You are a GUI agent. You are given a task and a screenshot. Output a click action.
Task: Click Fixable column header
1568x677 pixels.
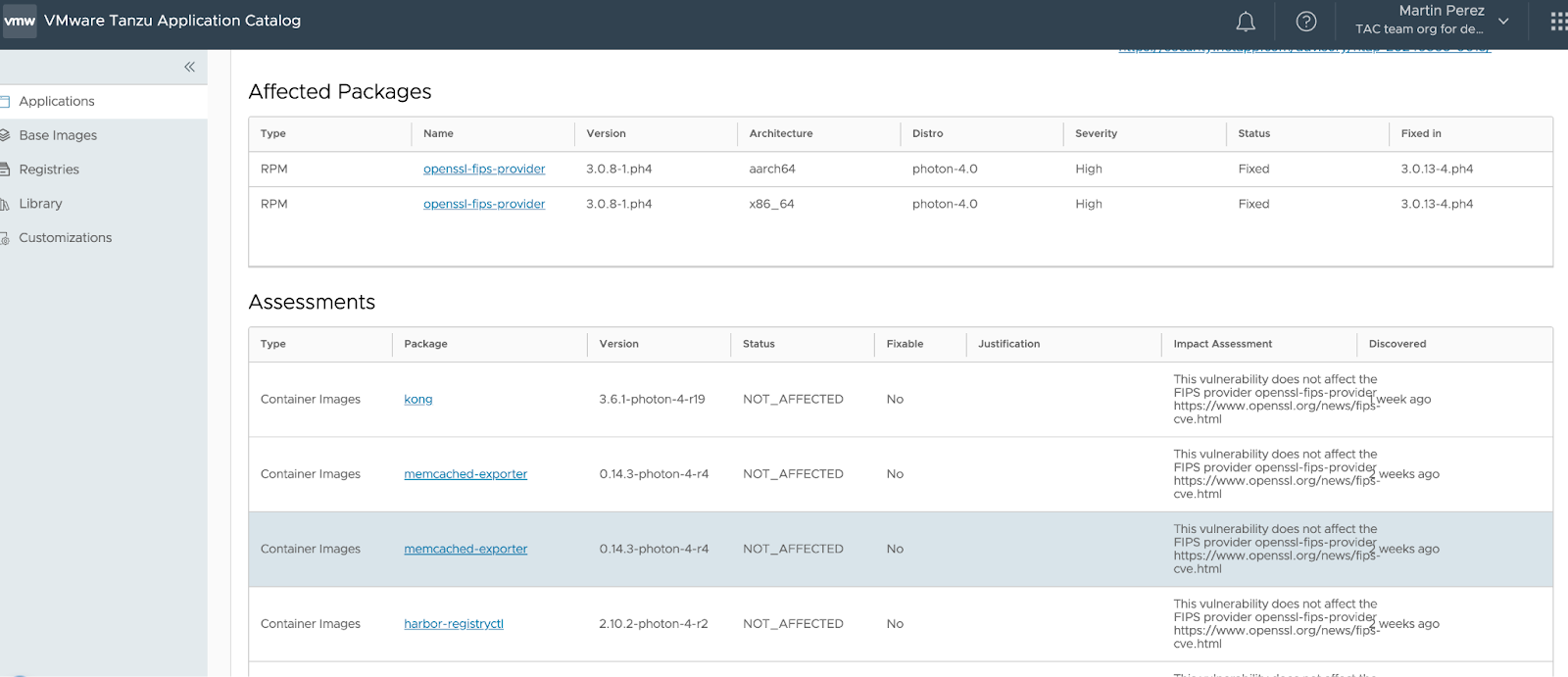point(905,344)
